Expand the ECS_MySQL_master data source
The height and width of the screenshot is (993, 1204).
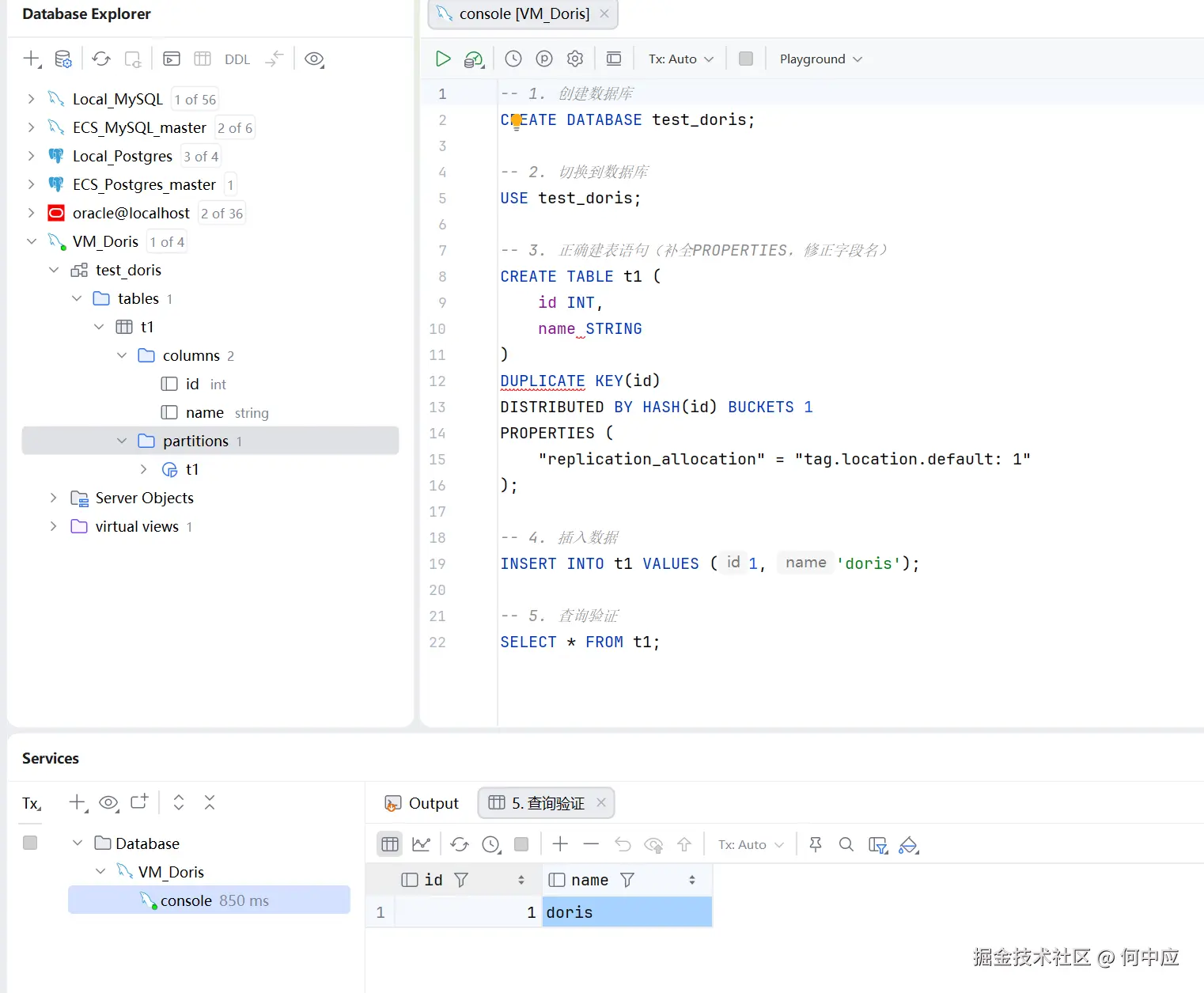(31, 127)
